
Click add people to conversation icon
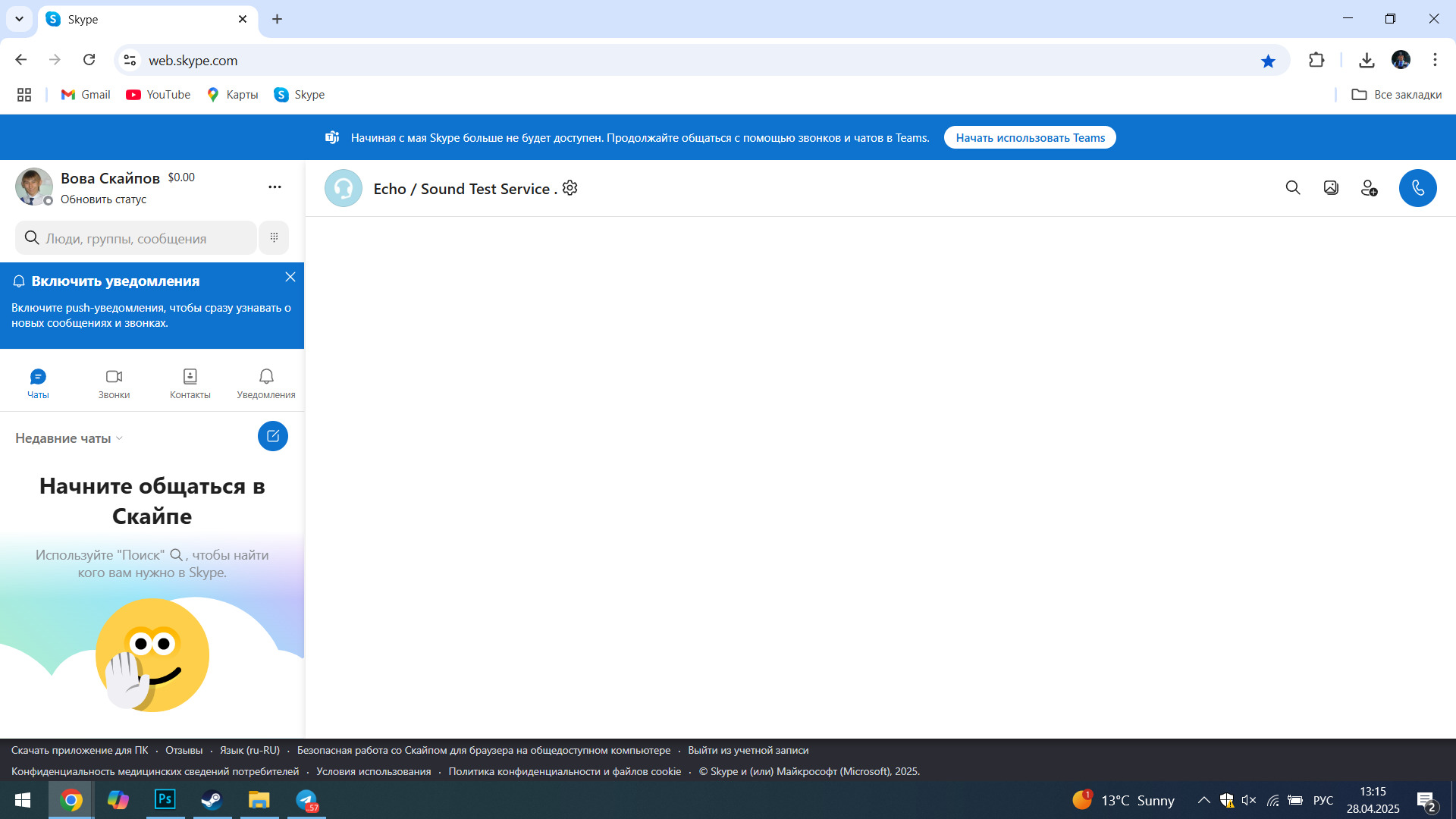coord(1369,188)
